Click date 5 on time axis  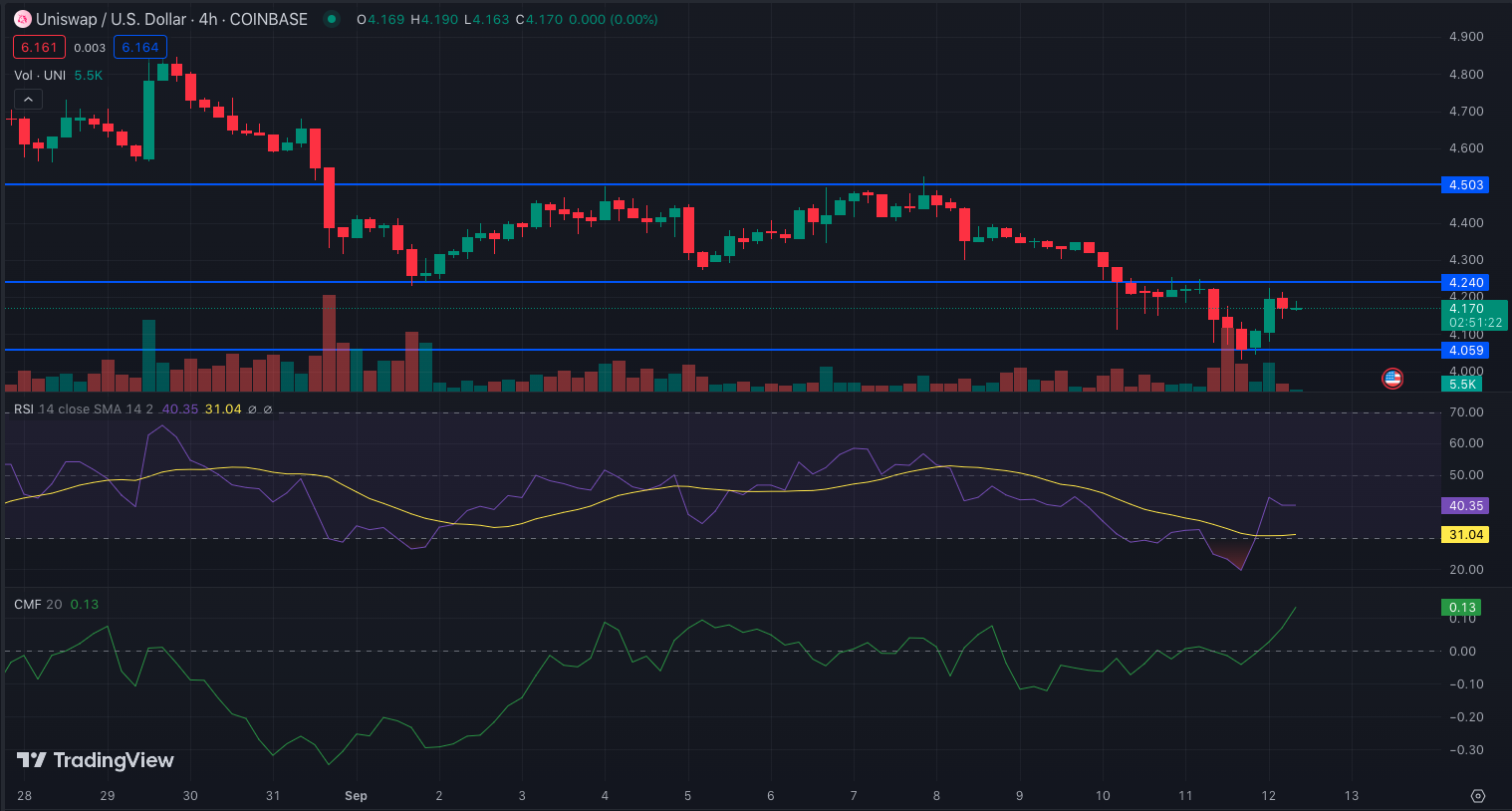click(x=687, y=796)
